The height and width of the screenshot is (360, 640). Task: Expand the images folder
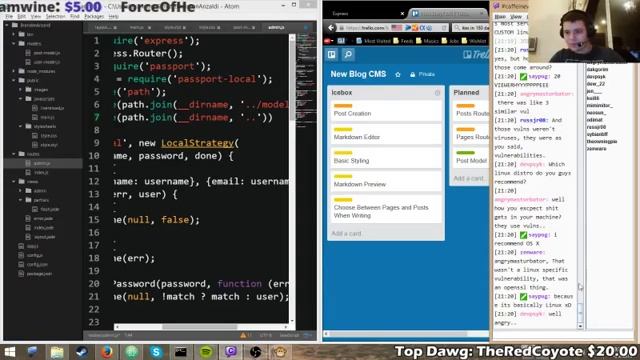click(20, 90)
